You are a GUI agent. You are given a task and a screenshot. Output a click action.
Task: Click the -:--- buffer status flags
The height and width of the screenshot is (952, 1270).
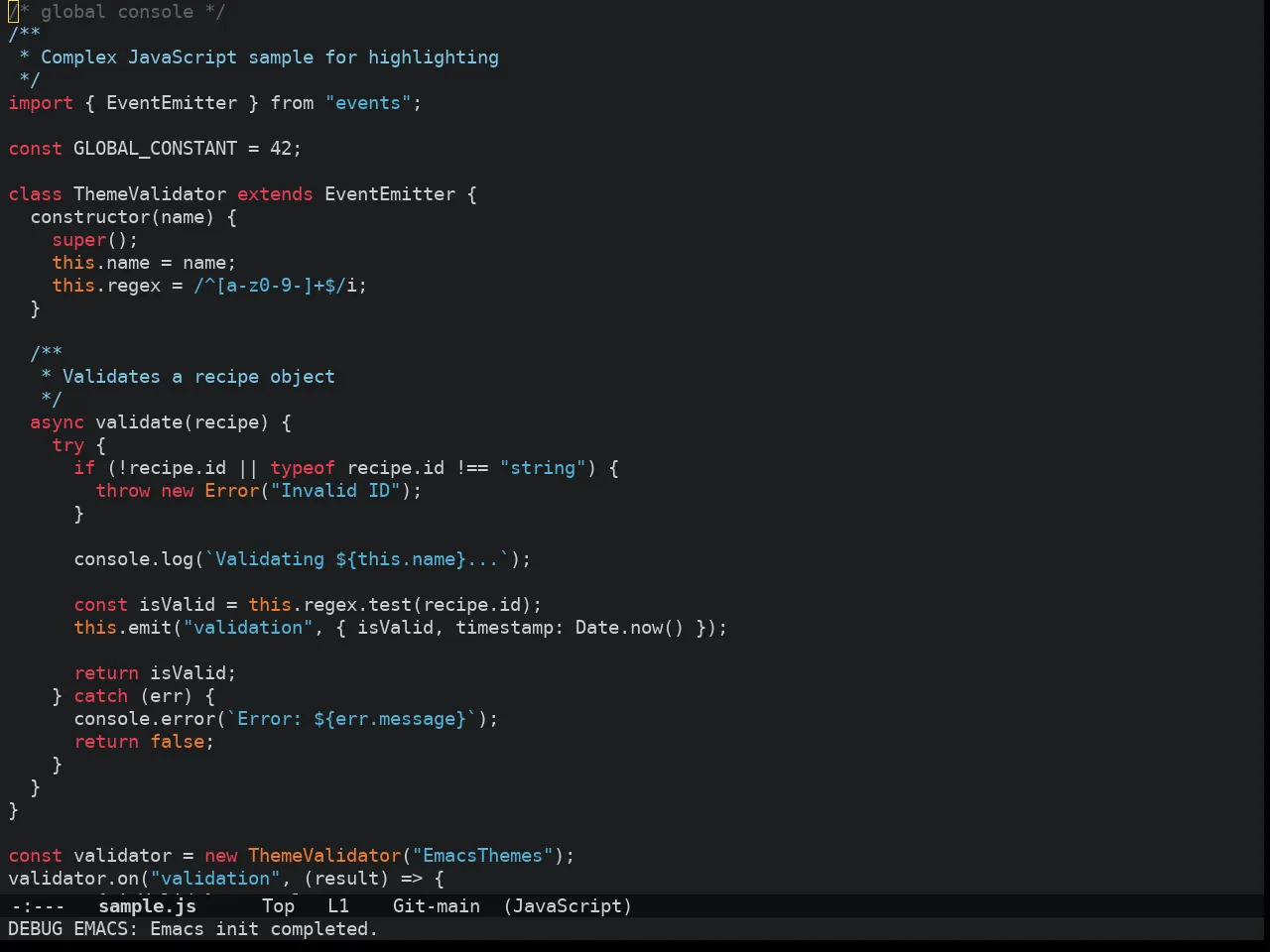(x=38, y=905)
